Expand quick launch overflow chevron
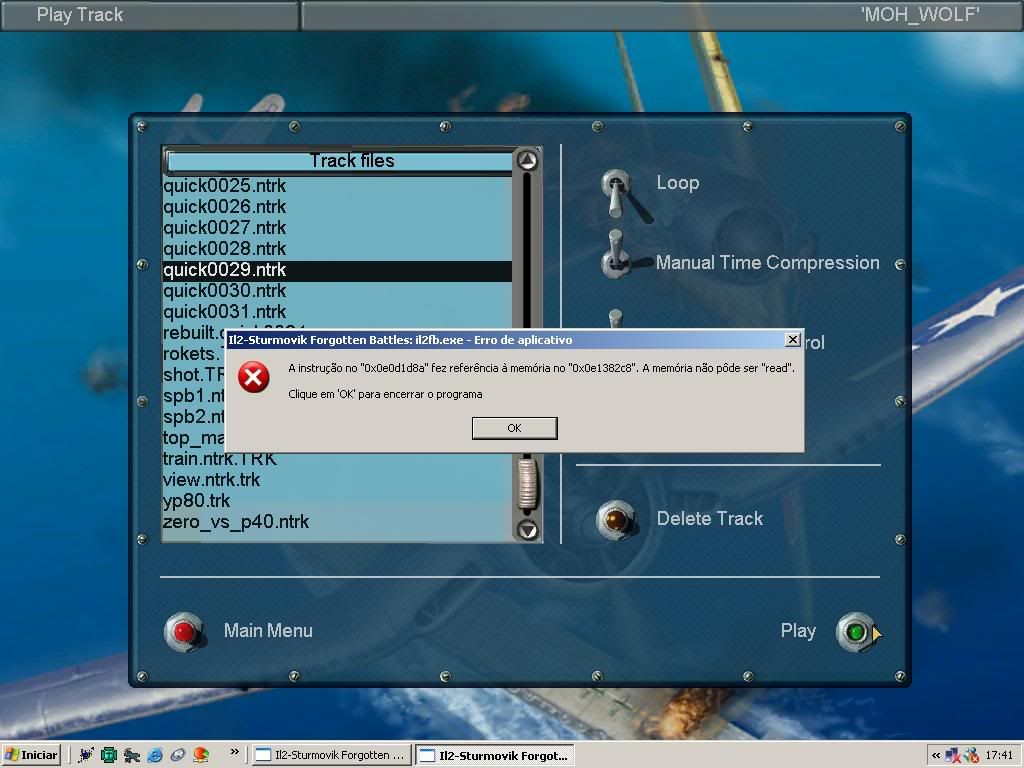This screenshot has width=1024, height=768. click(x=234, y=752)
